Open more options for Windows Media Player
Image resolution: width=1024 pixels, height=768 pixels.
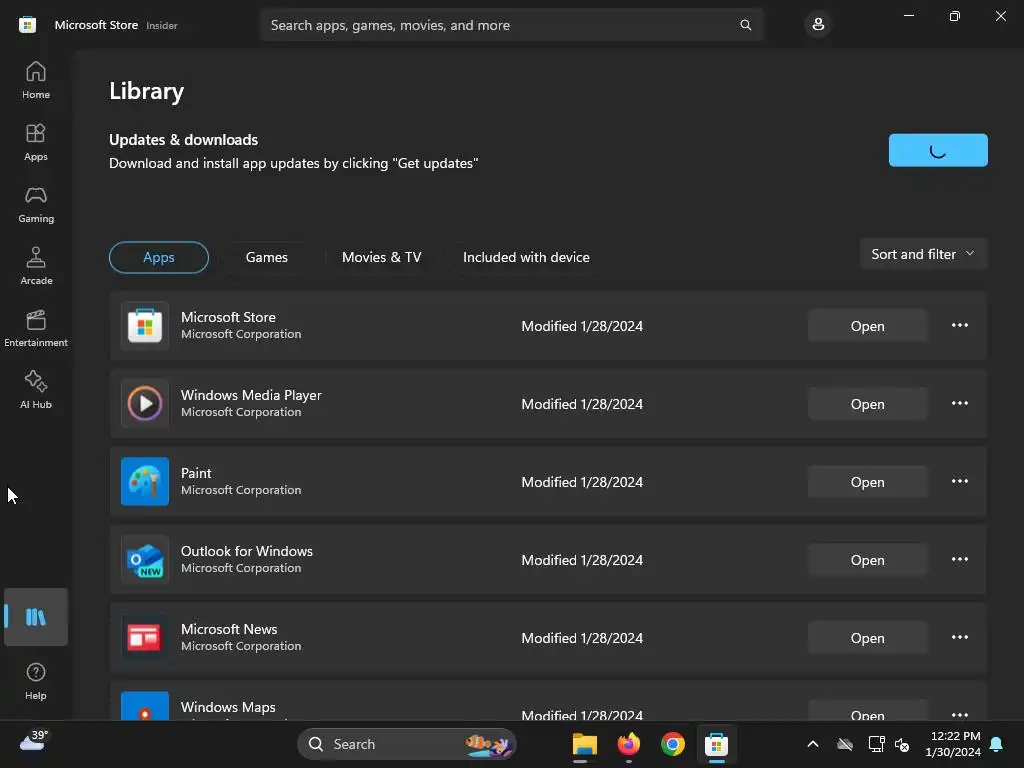point(959,403)
